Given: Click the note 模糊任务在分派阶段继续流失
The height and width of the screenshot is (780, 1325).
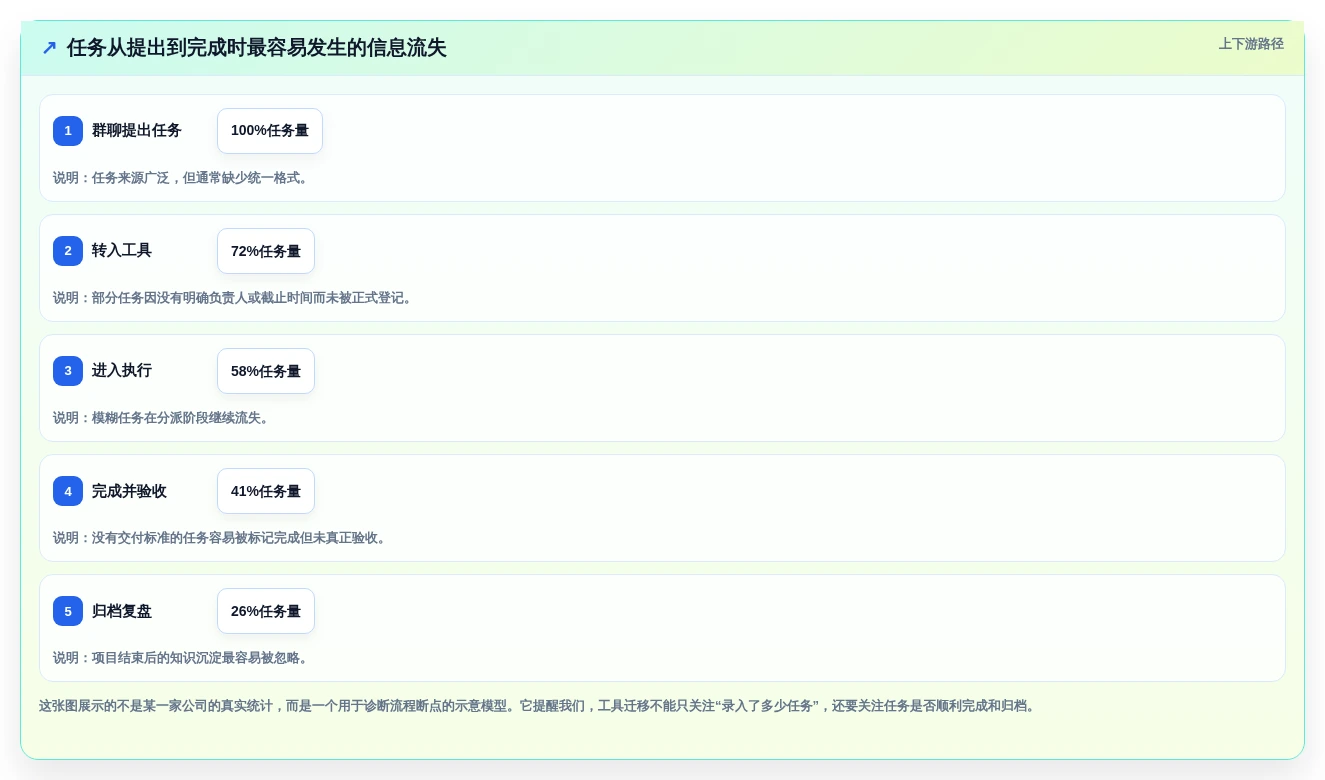Looking at the screenshot, I should [x=163, y=418].
